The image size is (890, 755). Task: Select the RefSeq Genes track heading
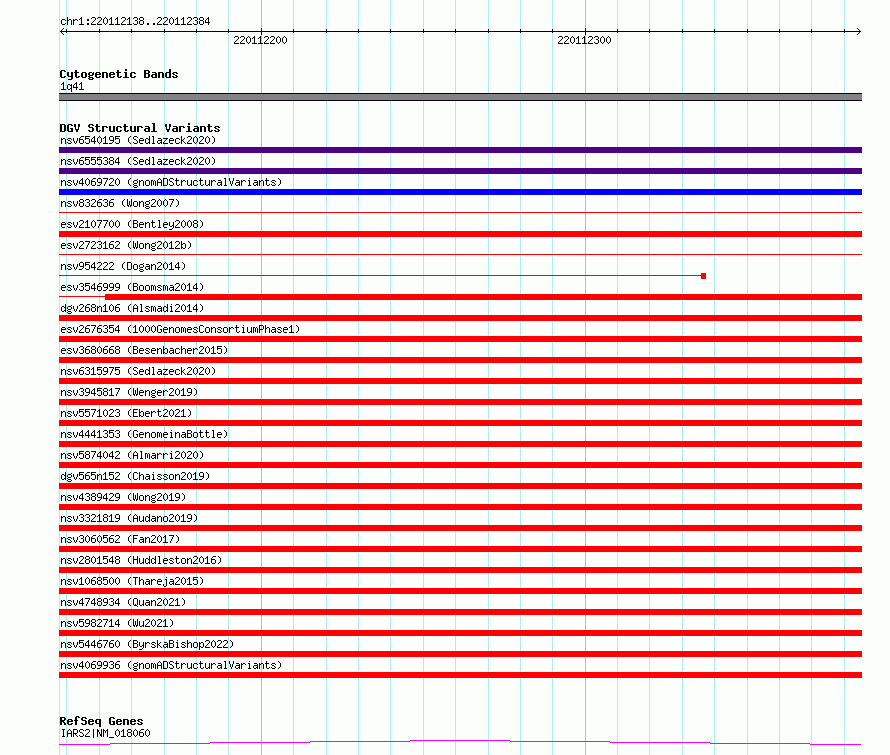click(x=101, y=721)
